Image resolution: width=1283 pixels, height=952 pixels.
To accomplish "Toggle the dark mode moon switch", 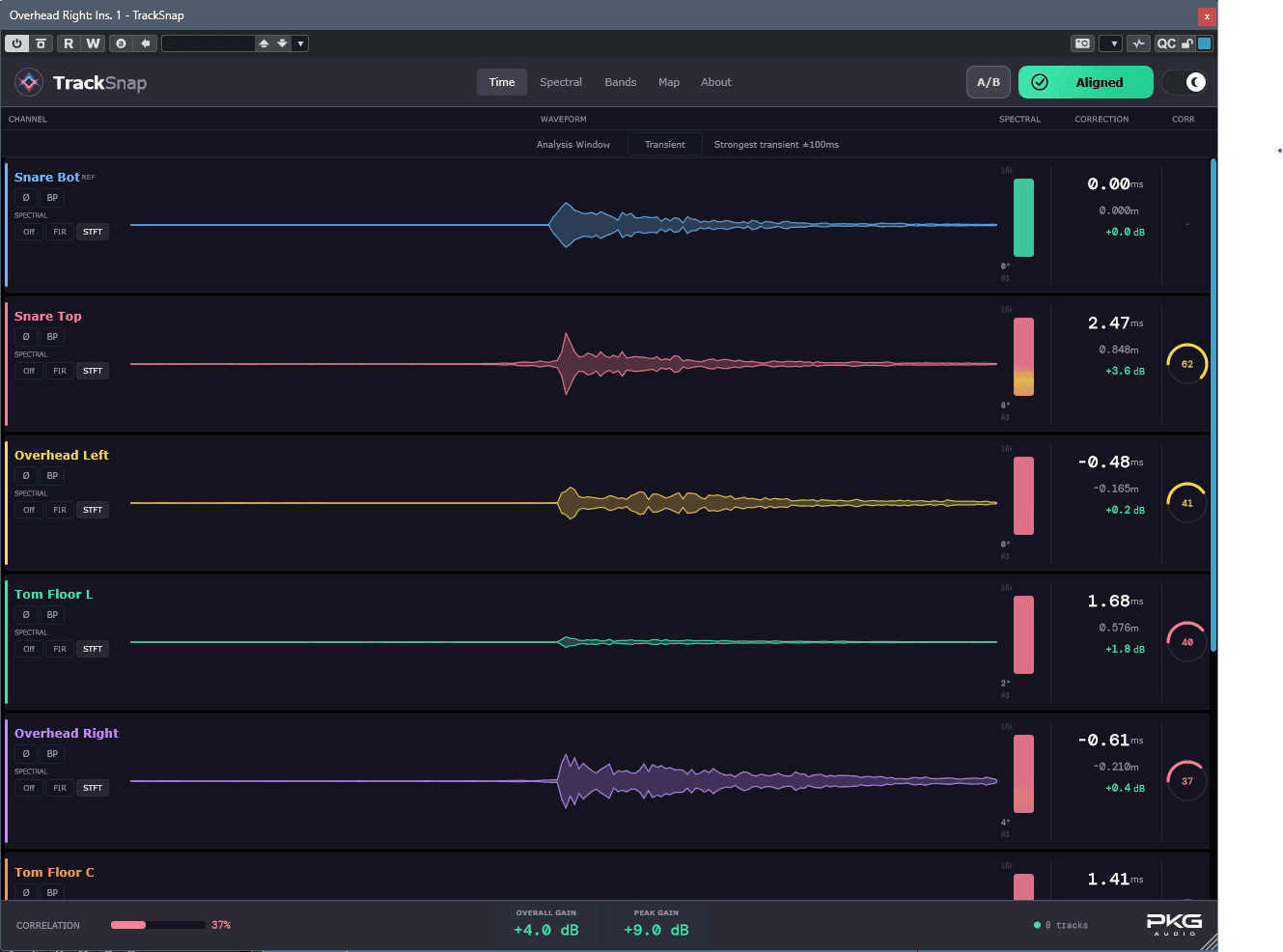I will click(1185, 82).
